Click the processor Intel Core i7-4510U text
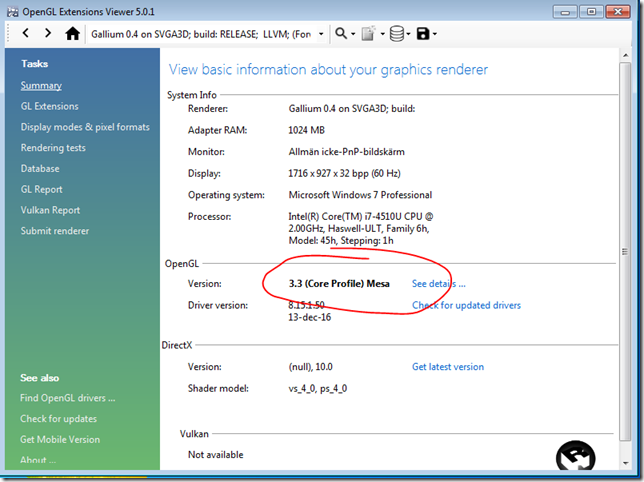The height and width of the screenshot is (482, 644). (x=361, y=228)
